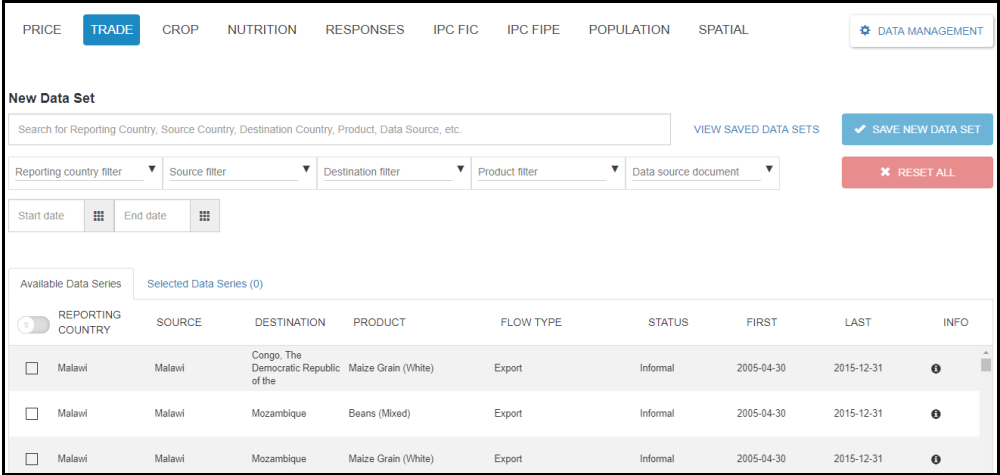1000x475 pixels.
Task: Toggle the select-all switch in table header
Action: (33, 324)
